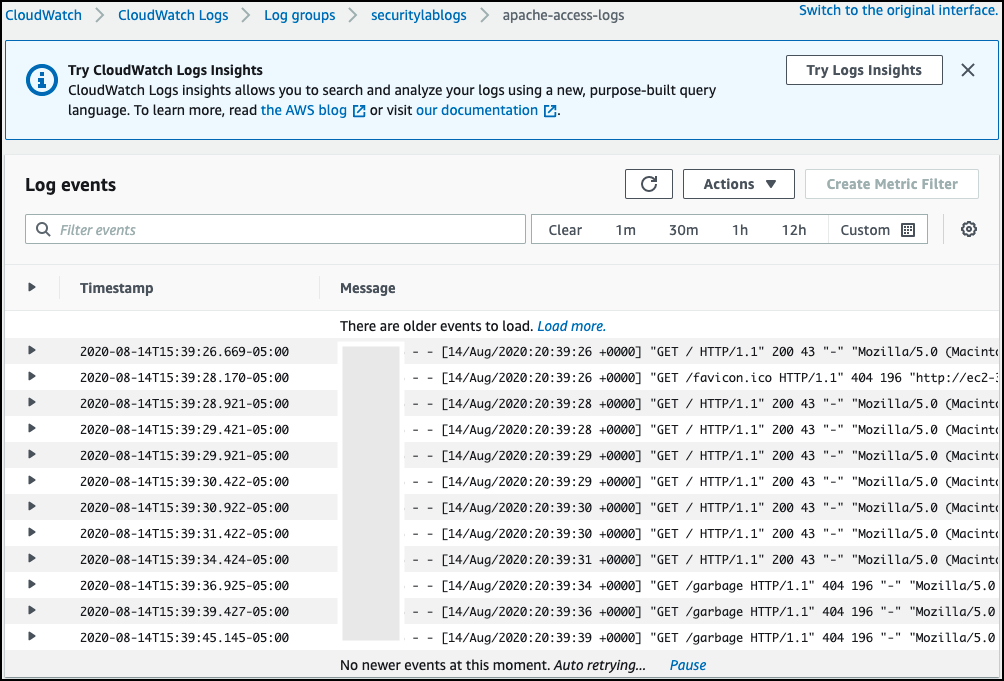1004x681 pixels.
Task: Expand the log event at 15:39:31.422
Action: [x=31, y=533]
